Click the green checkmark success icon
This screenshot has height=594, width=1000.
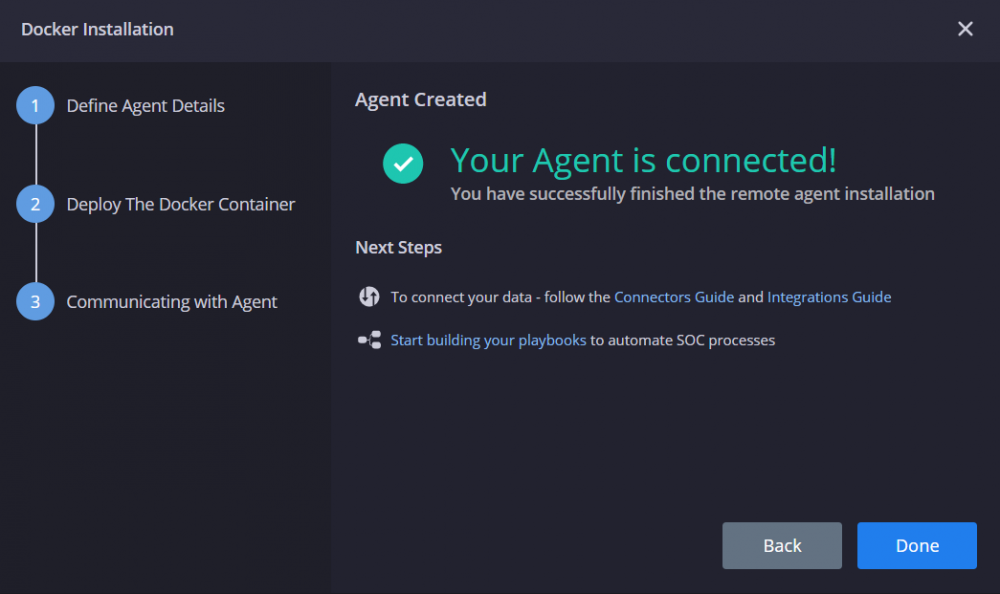point(402,163)
